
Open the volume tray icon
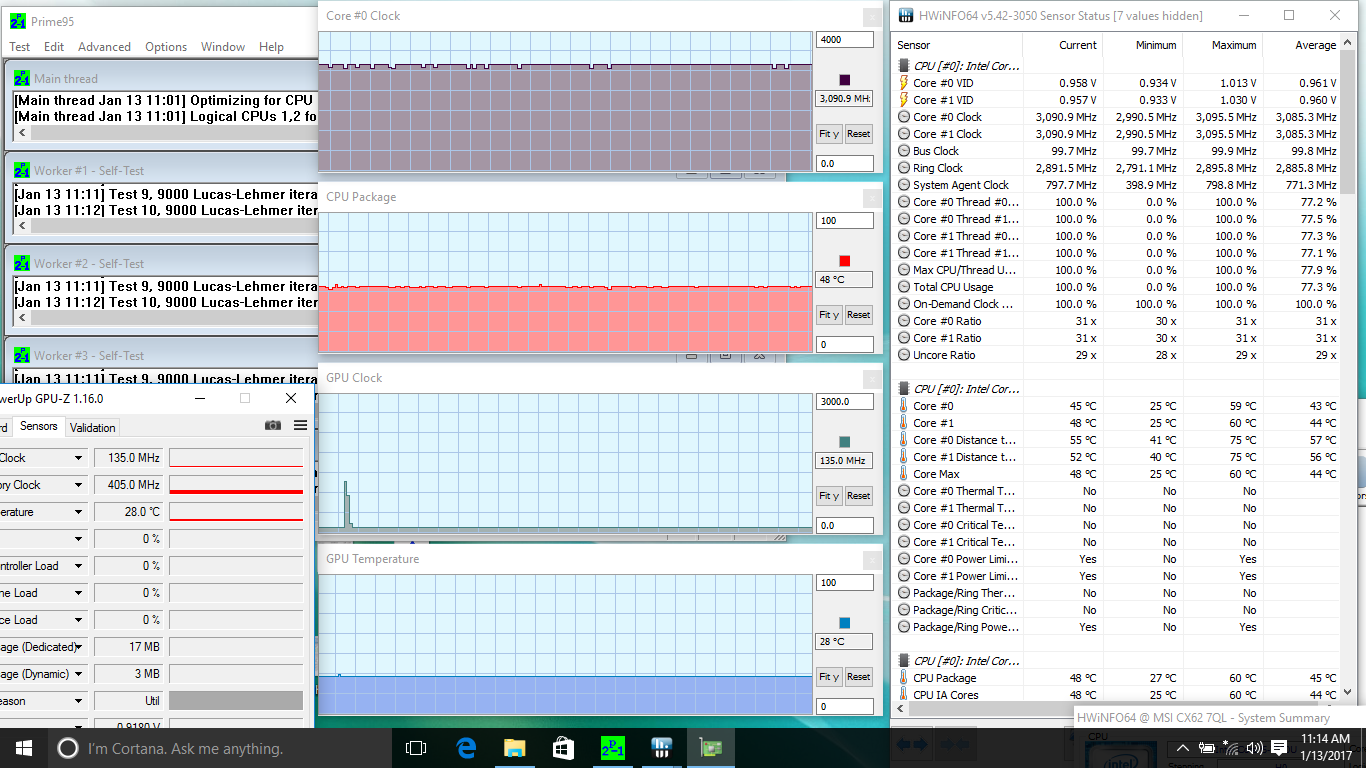pyautogui.click(x=1254, y=748)
